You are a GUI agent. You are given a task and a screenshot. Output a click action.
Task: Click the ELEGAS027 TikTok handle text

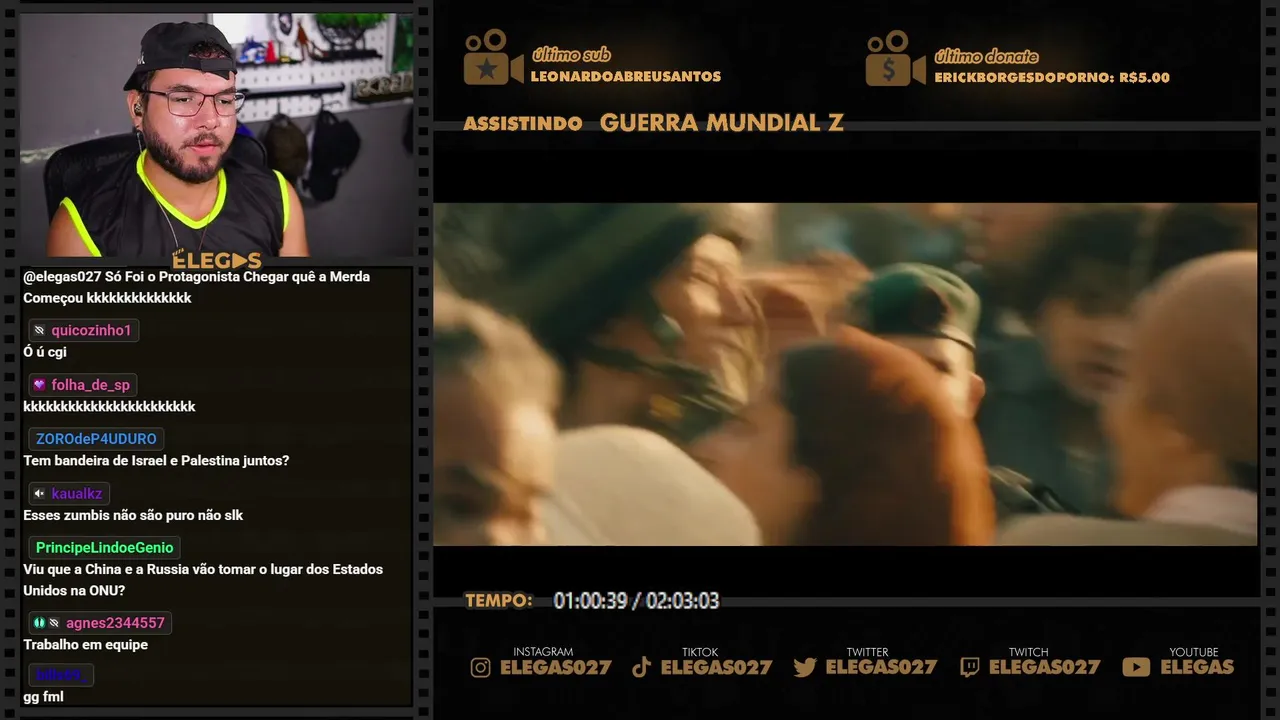click(x=717, y=667)
